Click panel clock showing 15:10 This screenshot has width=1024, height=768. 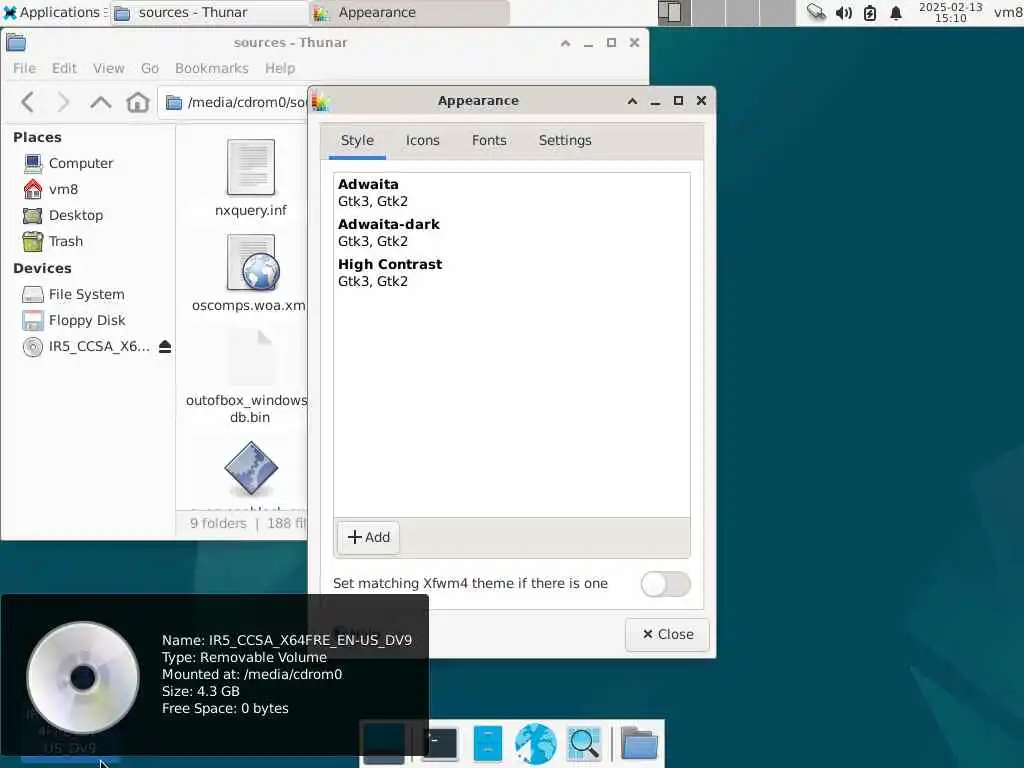[x=951, y=12]
